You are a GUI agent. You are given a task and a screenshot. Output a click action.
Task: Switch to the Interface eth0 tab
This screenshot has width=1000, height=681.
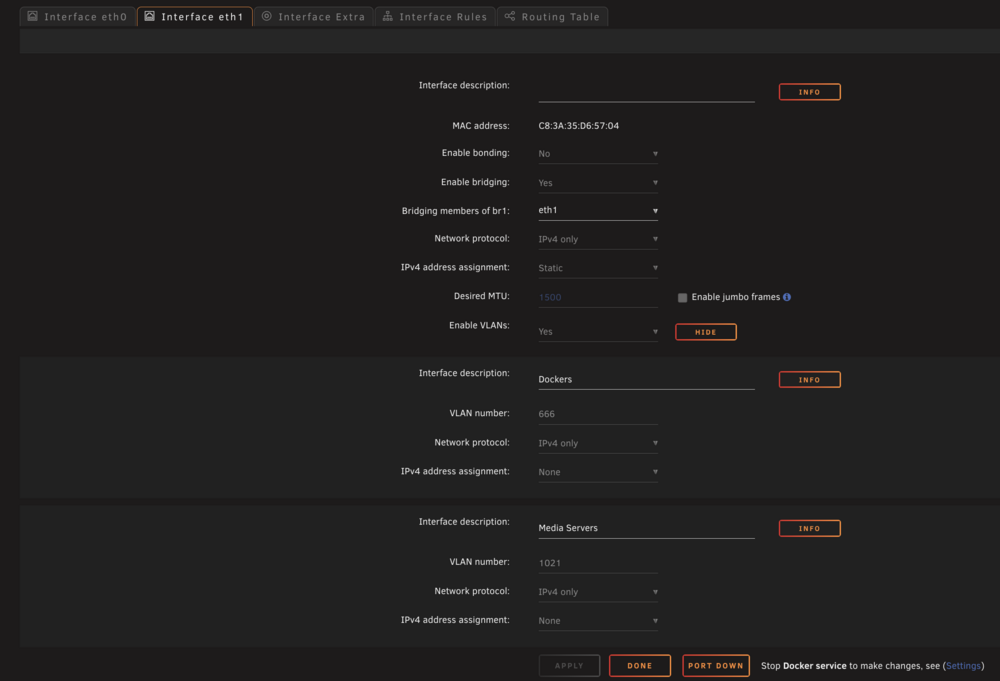pos(78,17)
